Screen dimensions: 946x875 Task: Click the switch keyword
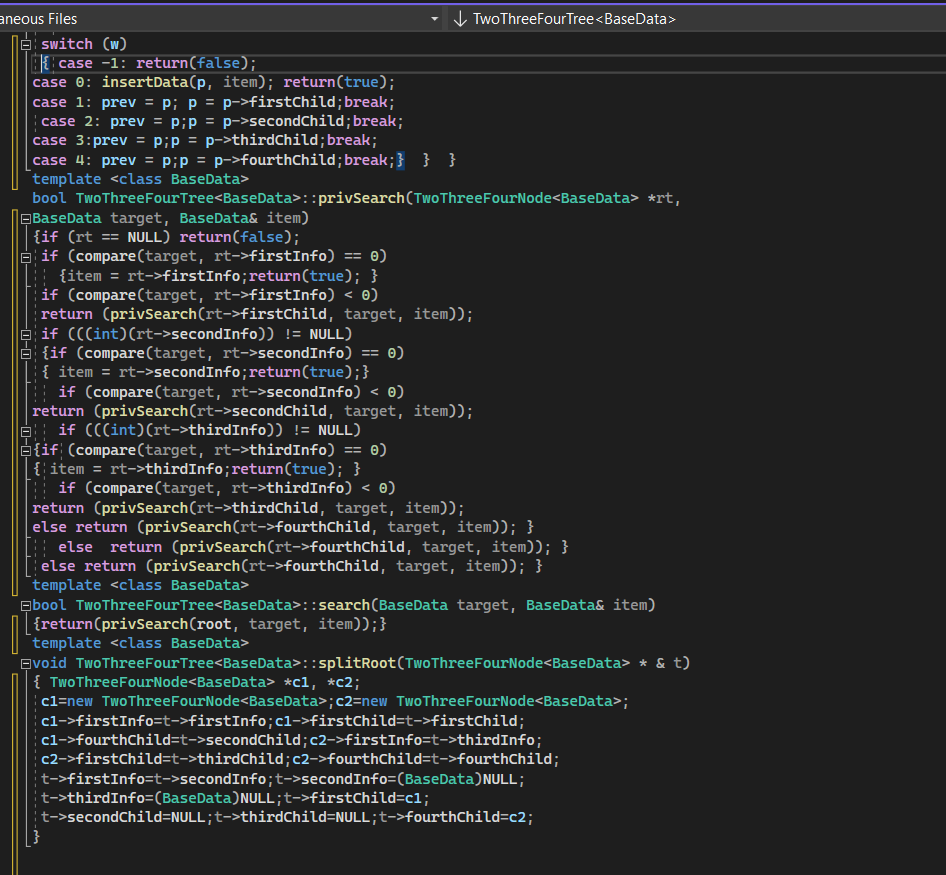coord(67,44)
